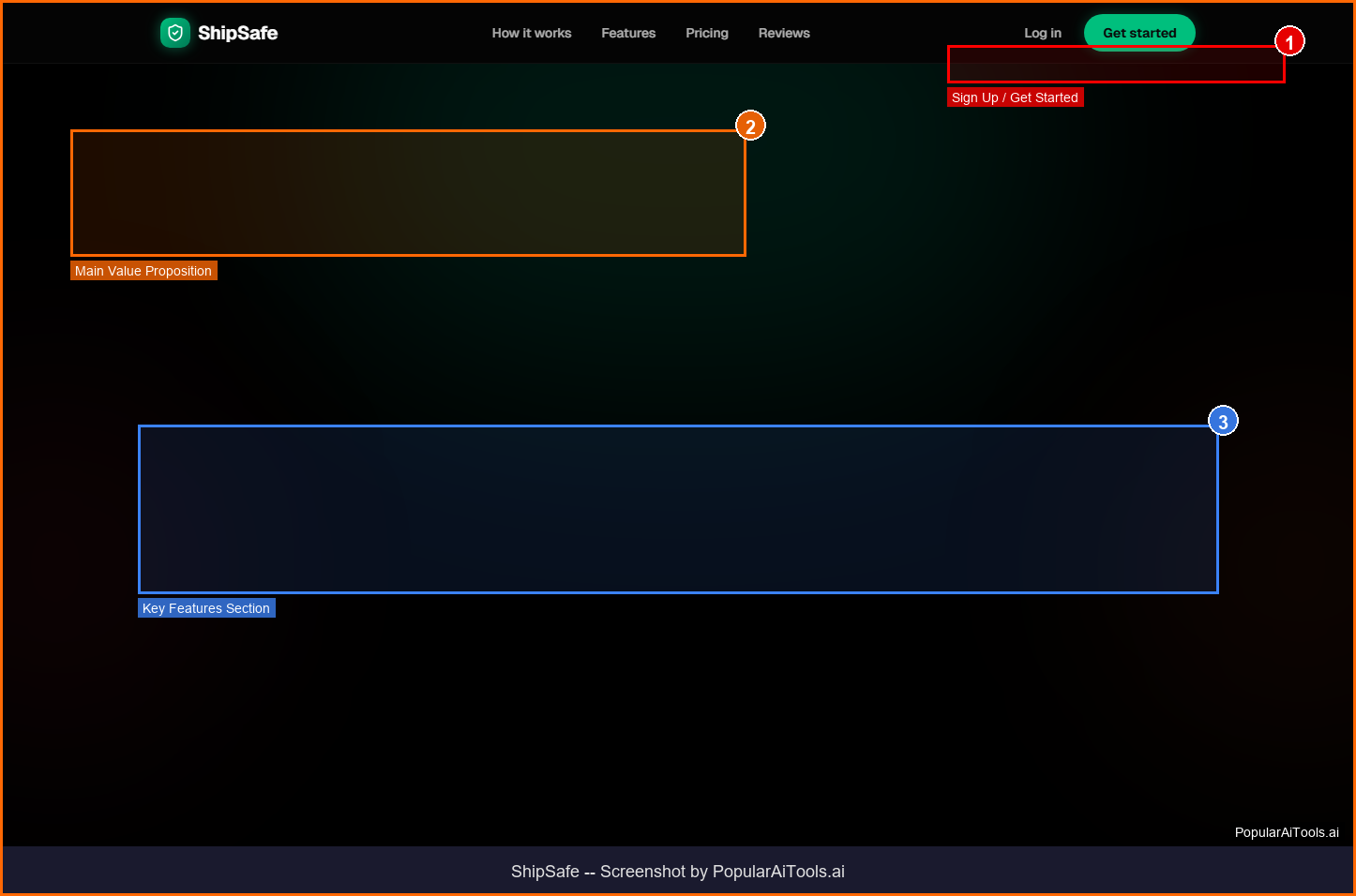Click the orange circle marker numbered 2
This screenshot has height=896, width=1356.
click(x=750, y=126)
